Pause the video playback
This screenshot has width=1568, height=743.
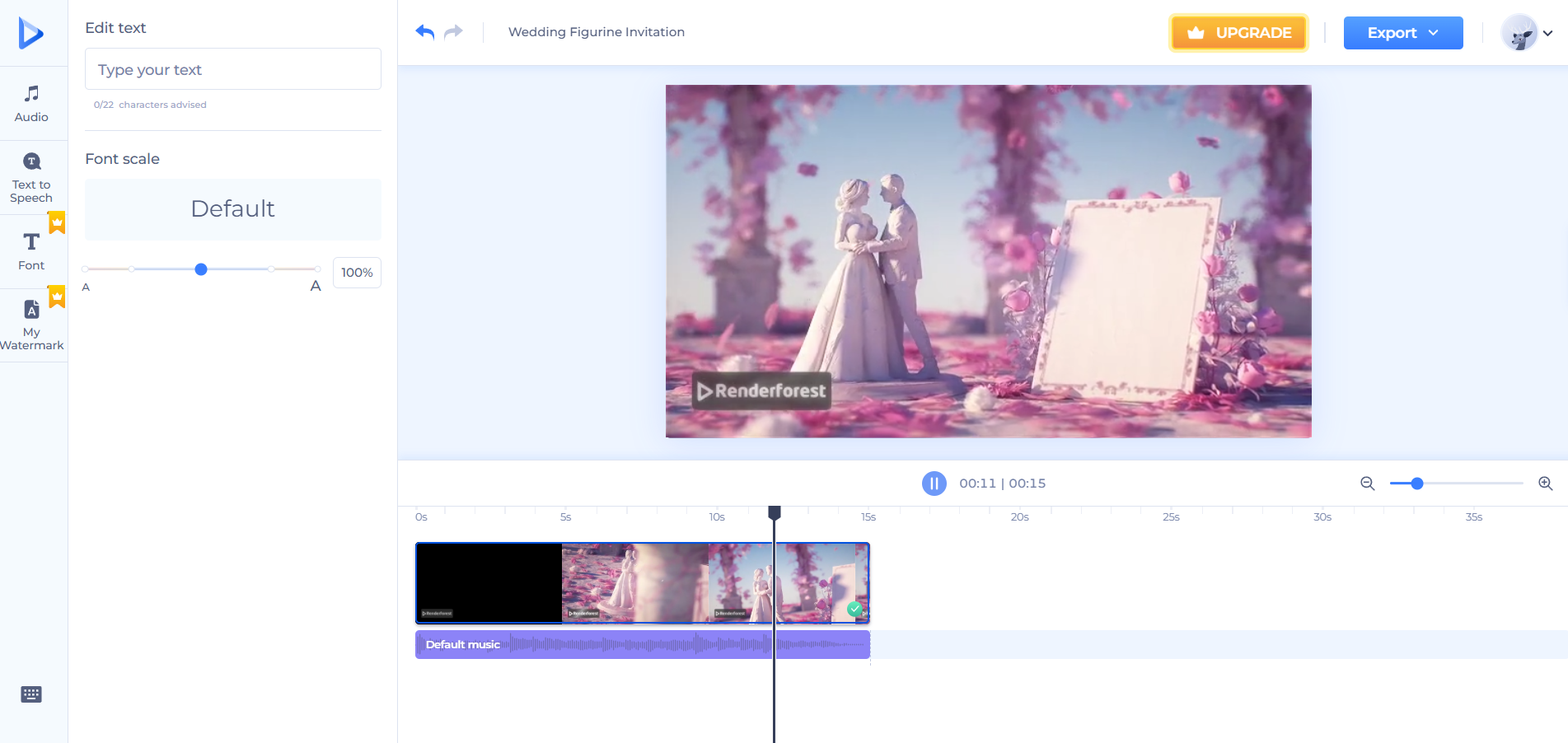pos(934,484)
